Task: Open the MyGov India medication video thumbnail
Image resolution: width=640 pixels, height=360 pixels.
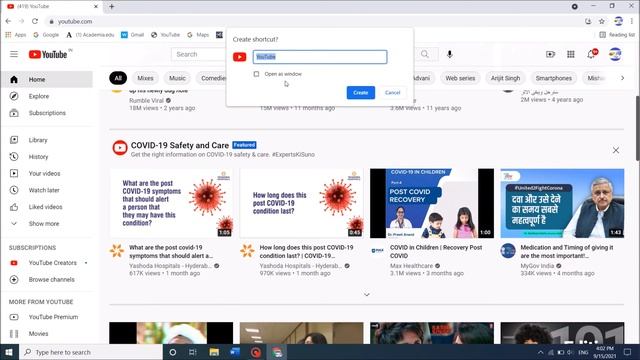Action: click(x=562, y=203)
